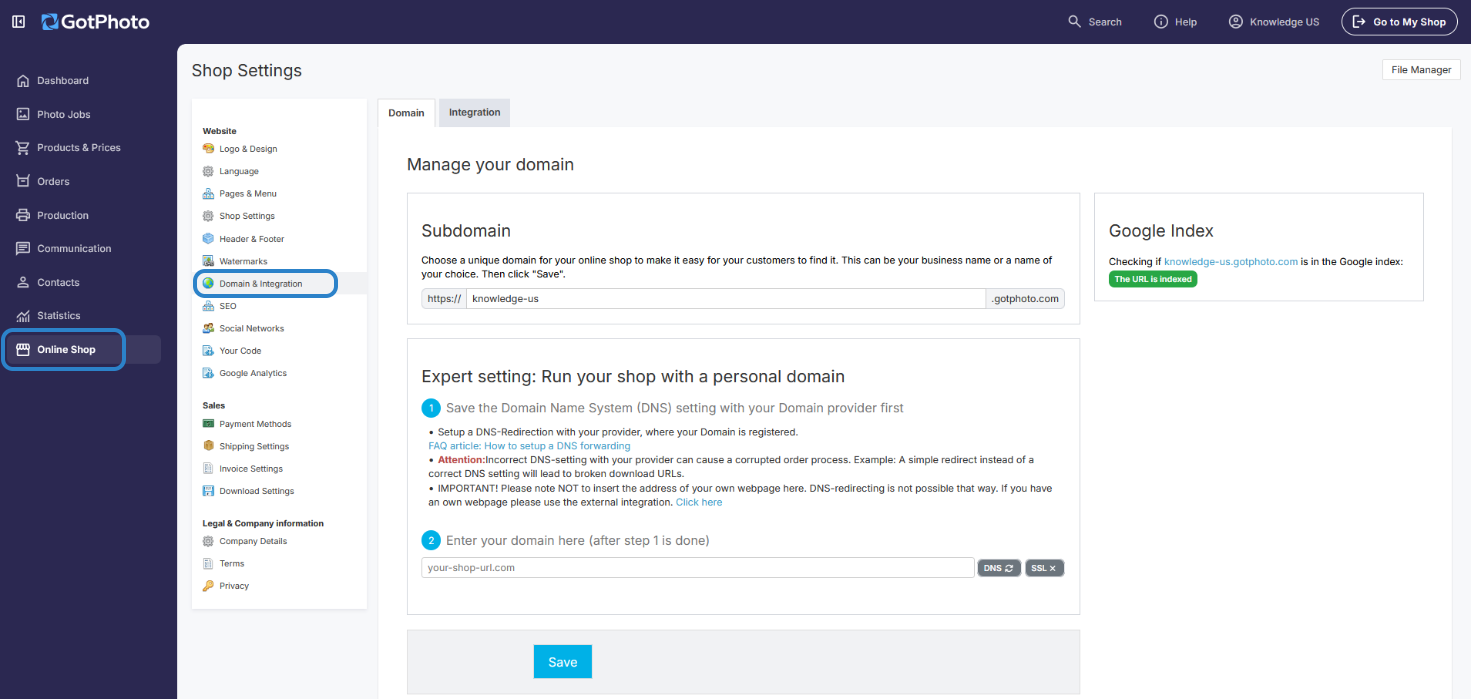Click the Online Shop store icon
This screenshot has width=1471, height=699.
coord(23,349)
